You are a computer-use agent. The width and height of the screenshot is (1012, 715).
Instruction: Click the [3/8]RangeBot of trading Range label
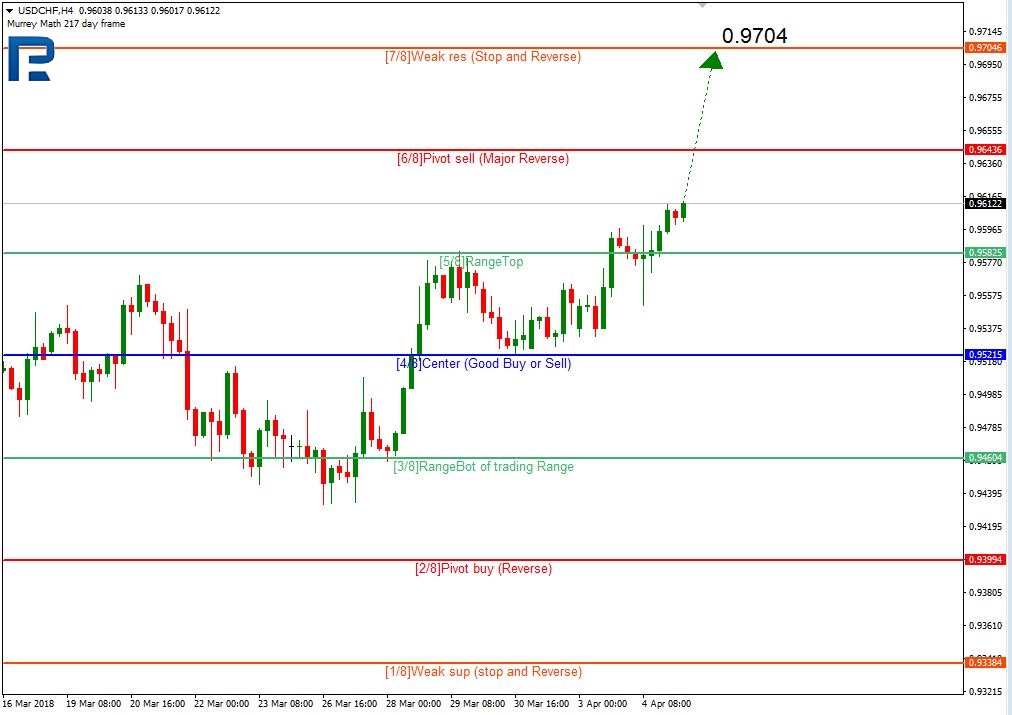483,467
